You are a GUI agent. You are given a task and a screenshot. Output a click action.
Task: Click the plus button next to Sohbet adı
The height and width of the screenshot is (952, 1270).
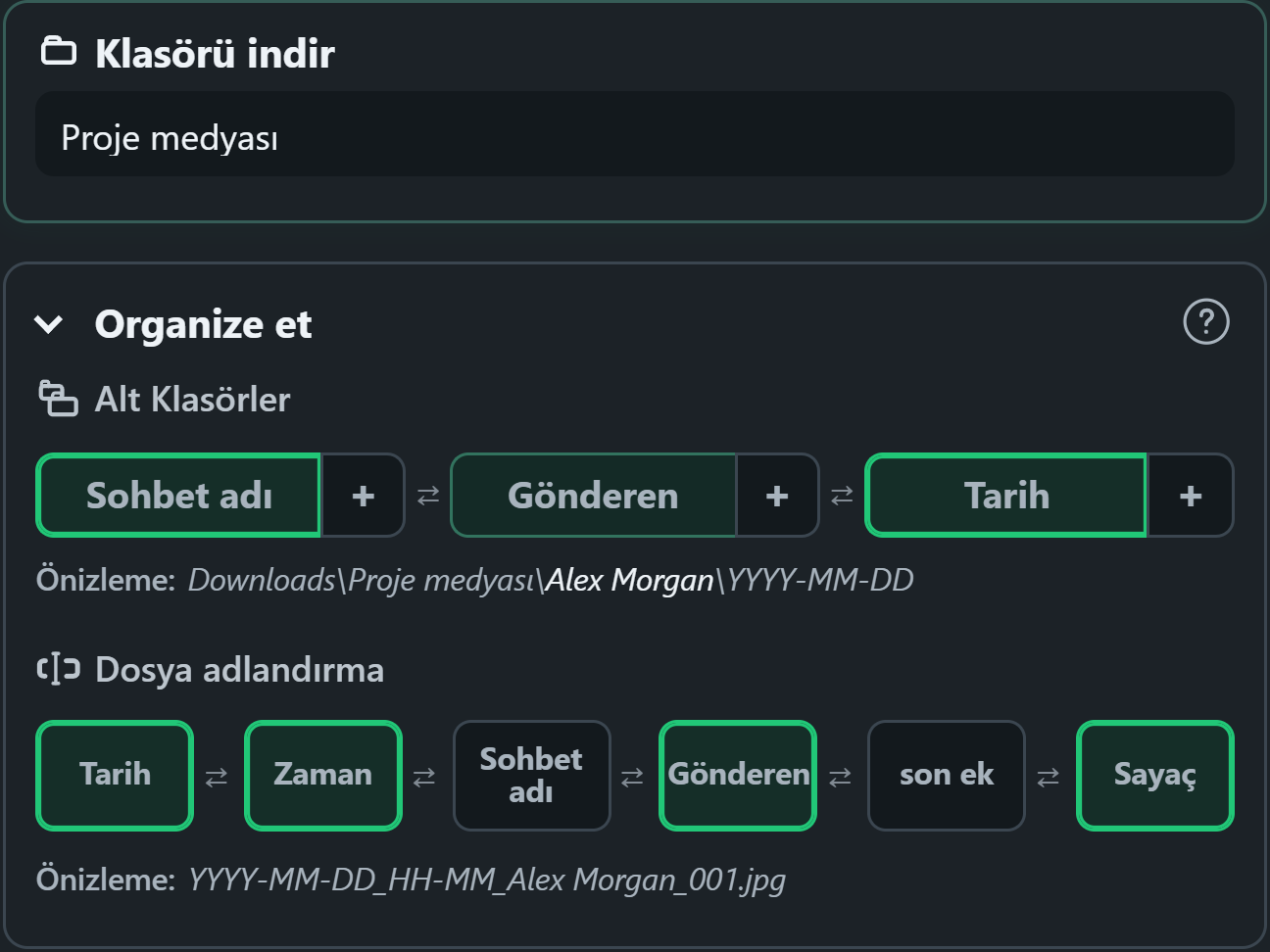(364, 496)
